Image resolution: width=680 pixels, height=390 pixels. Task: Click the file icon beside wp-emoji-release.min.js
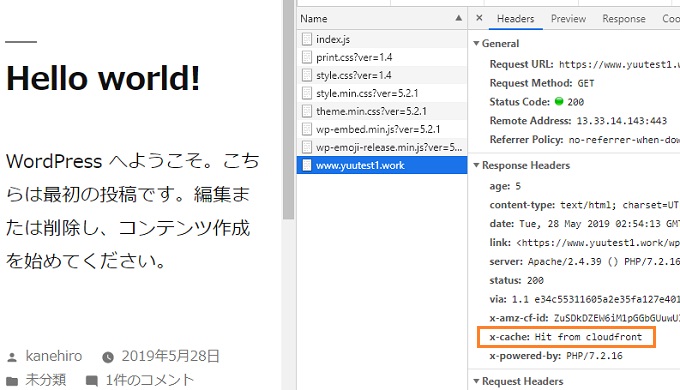[x=307, y=147]
